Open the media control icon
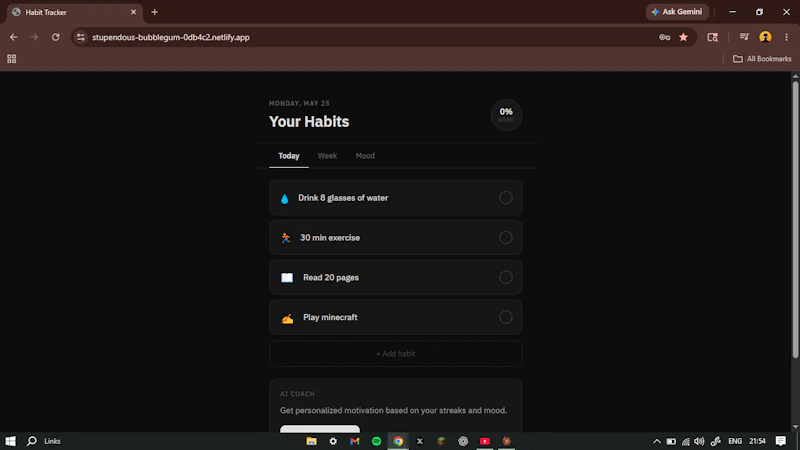The image size is (800, 450). pos(744,37)
